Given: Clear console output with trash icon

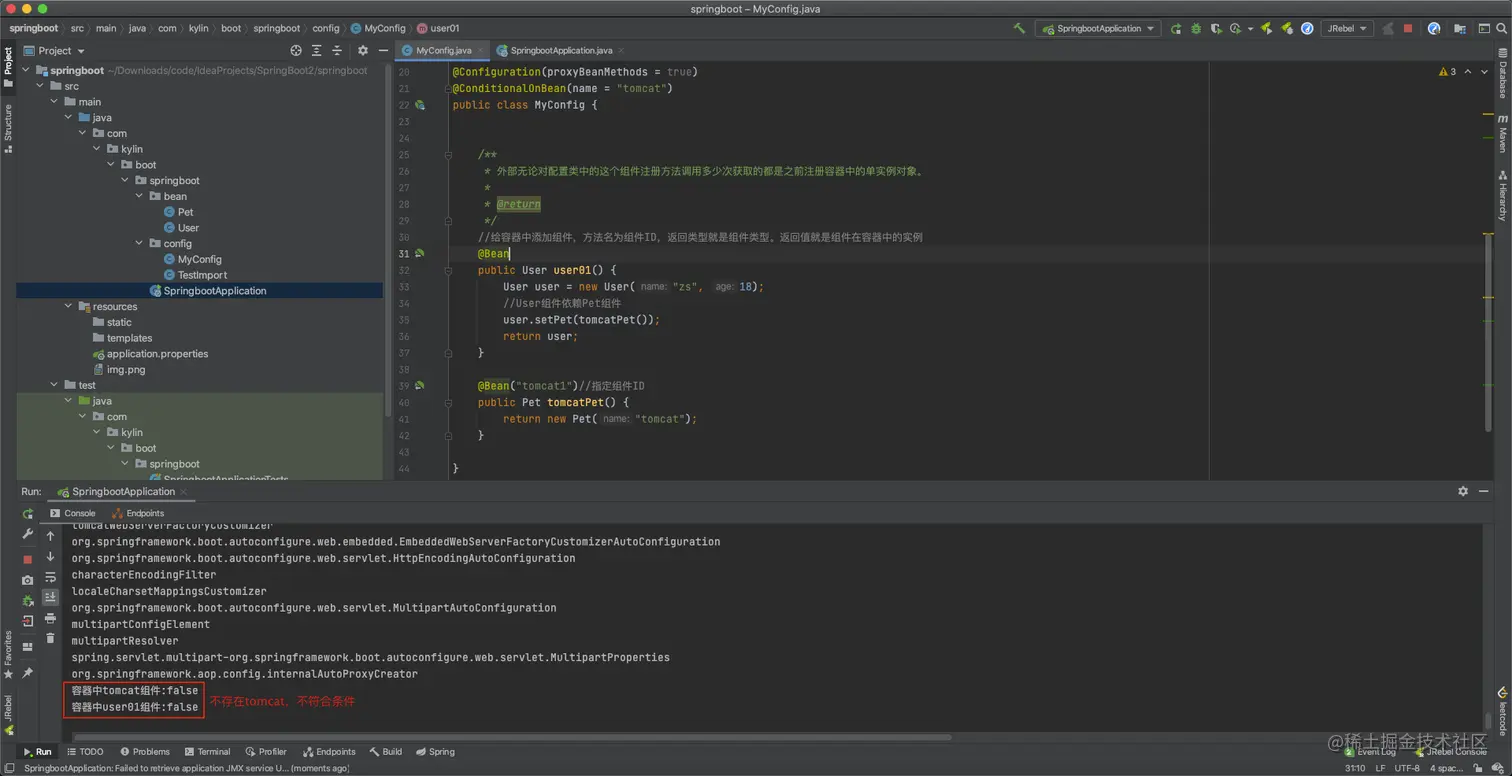Looking at the screenshot, I should (x=50, y=638).
